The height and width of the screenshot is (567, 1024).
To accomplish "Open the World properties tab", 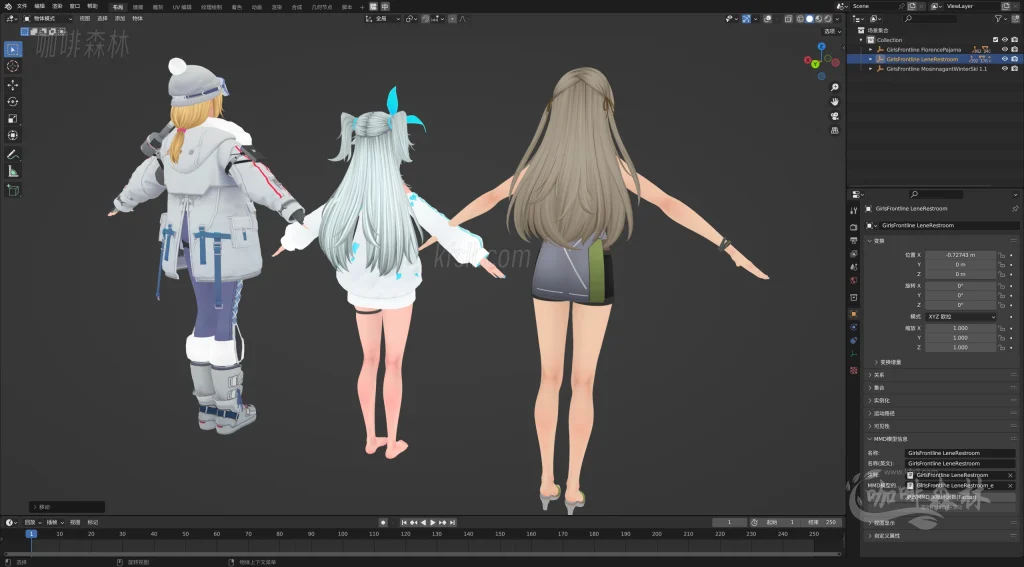I will click(854, 280).
